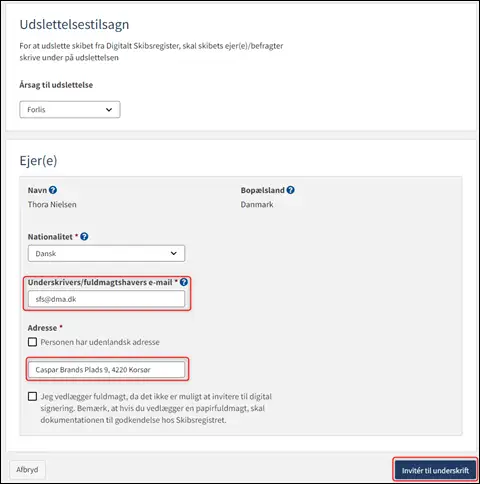Click the 'Adresse' field label

42,328
